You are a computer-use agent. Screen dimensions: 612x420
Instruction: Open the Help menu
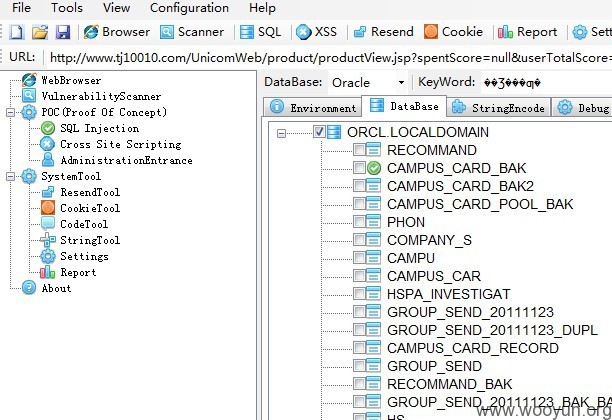262,8
